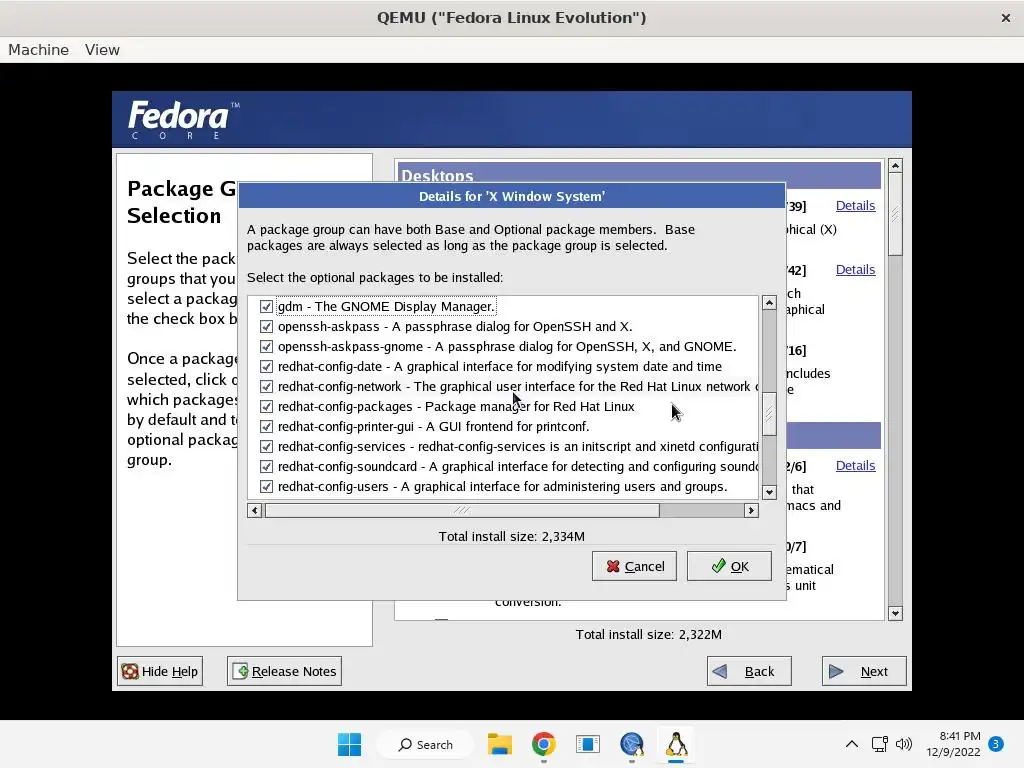Click the package list scroll up arrow
The width and height of the screenshot is (1024, 768).
click(x=769, y=302)
